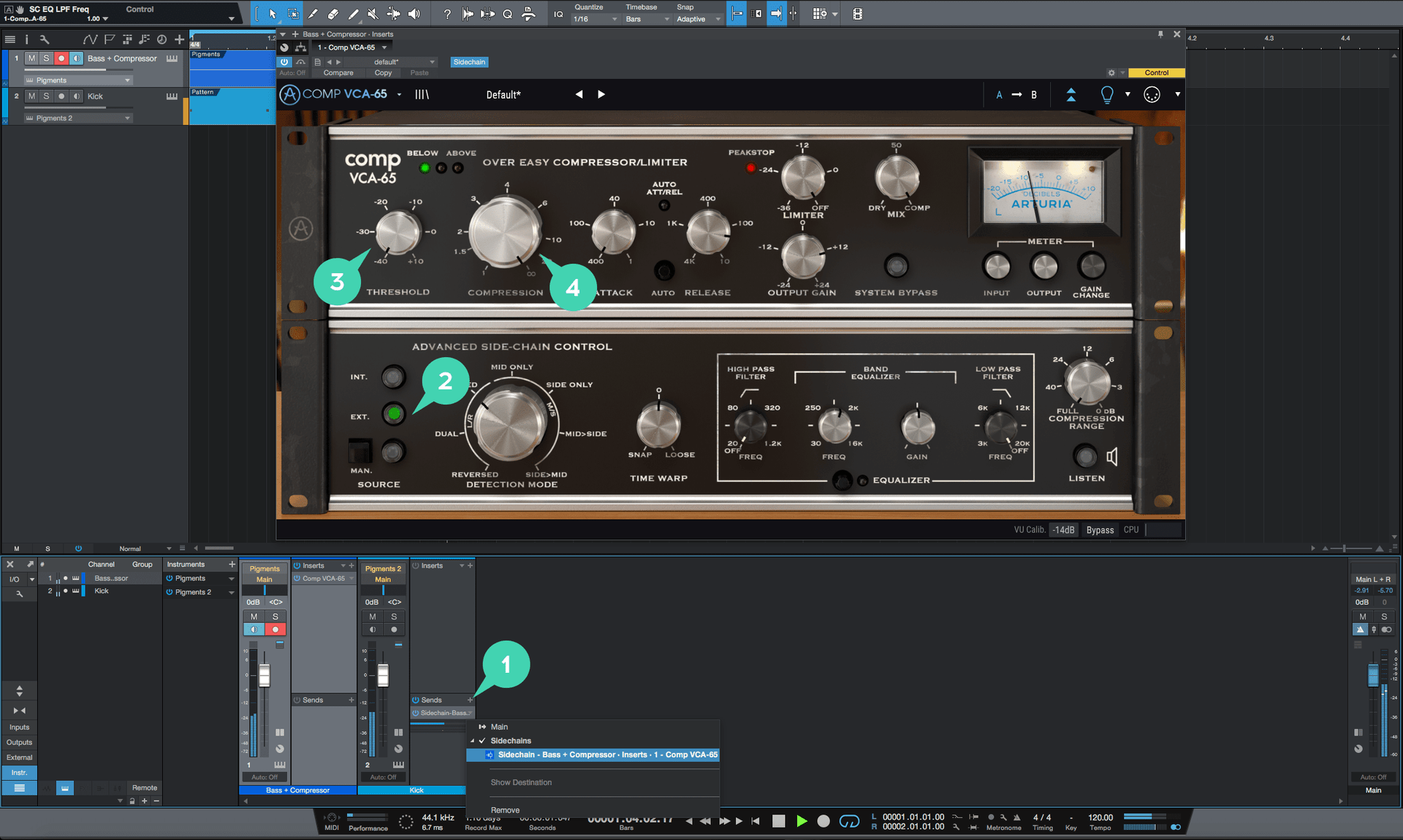1403x840 pixels.
Task: Click the Remote button in console
Action: tap(145, 788)
